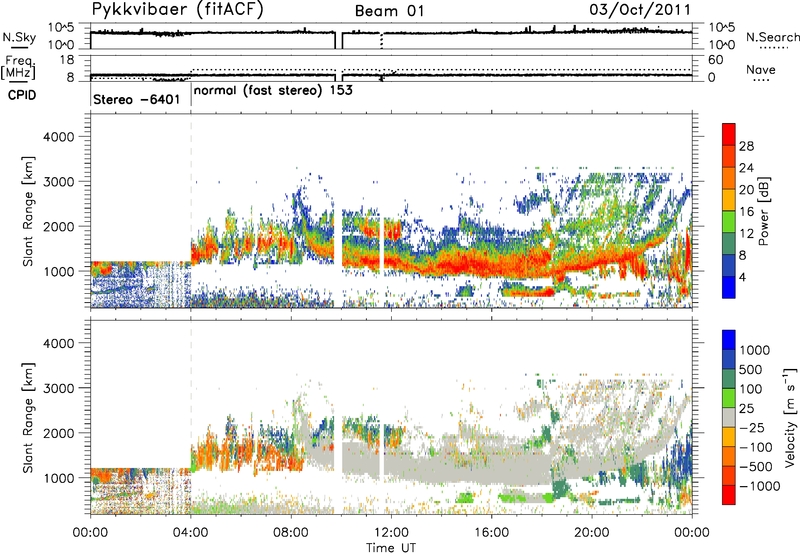Click the 'Nave' legend label

(x=760, y=69)
